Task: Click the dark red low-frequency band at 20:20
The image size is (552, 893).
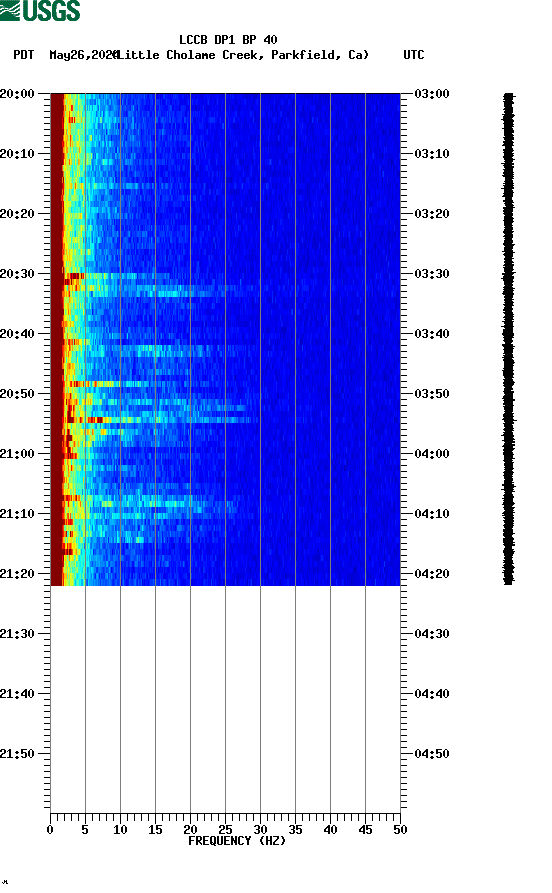Action: pyautogui.click(x=56, y=214)
